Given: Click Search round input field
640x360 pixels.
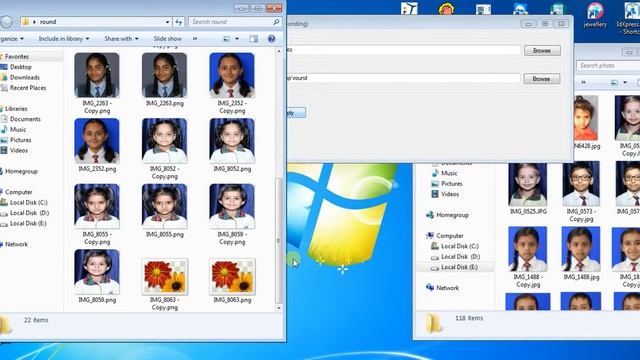Looking at the screenshot, I should pos(235,22).
